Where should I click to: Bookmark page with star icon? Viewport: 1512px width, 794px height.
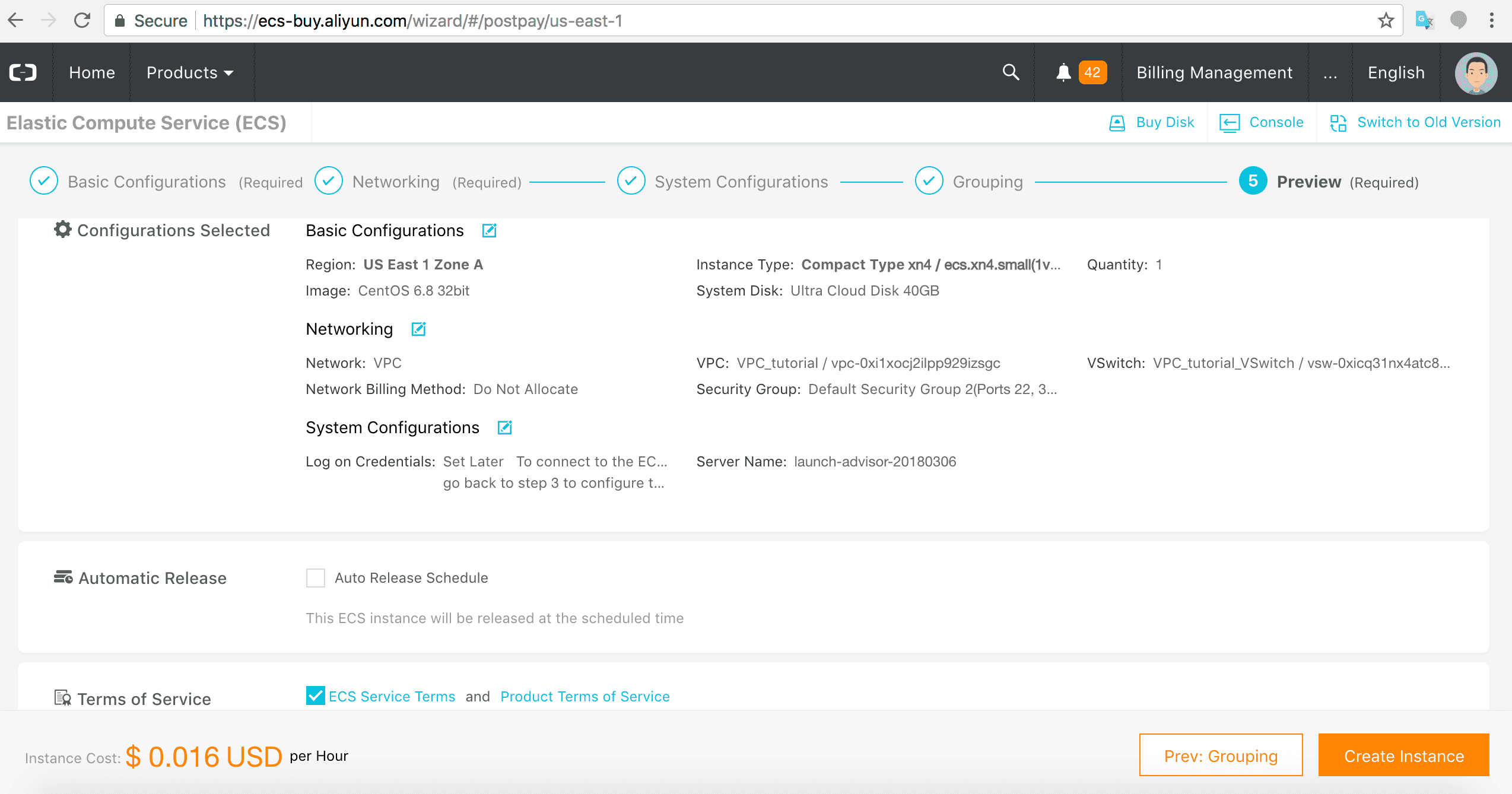tap(1386, 21)
